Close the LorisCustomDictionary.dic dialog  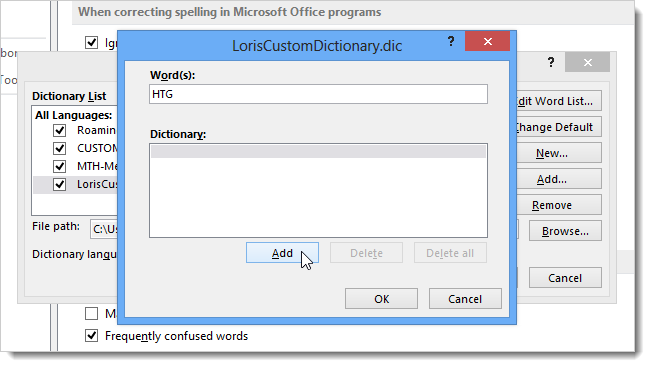point(488,41)
